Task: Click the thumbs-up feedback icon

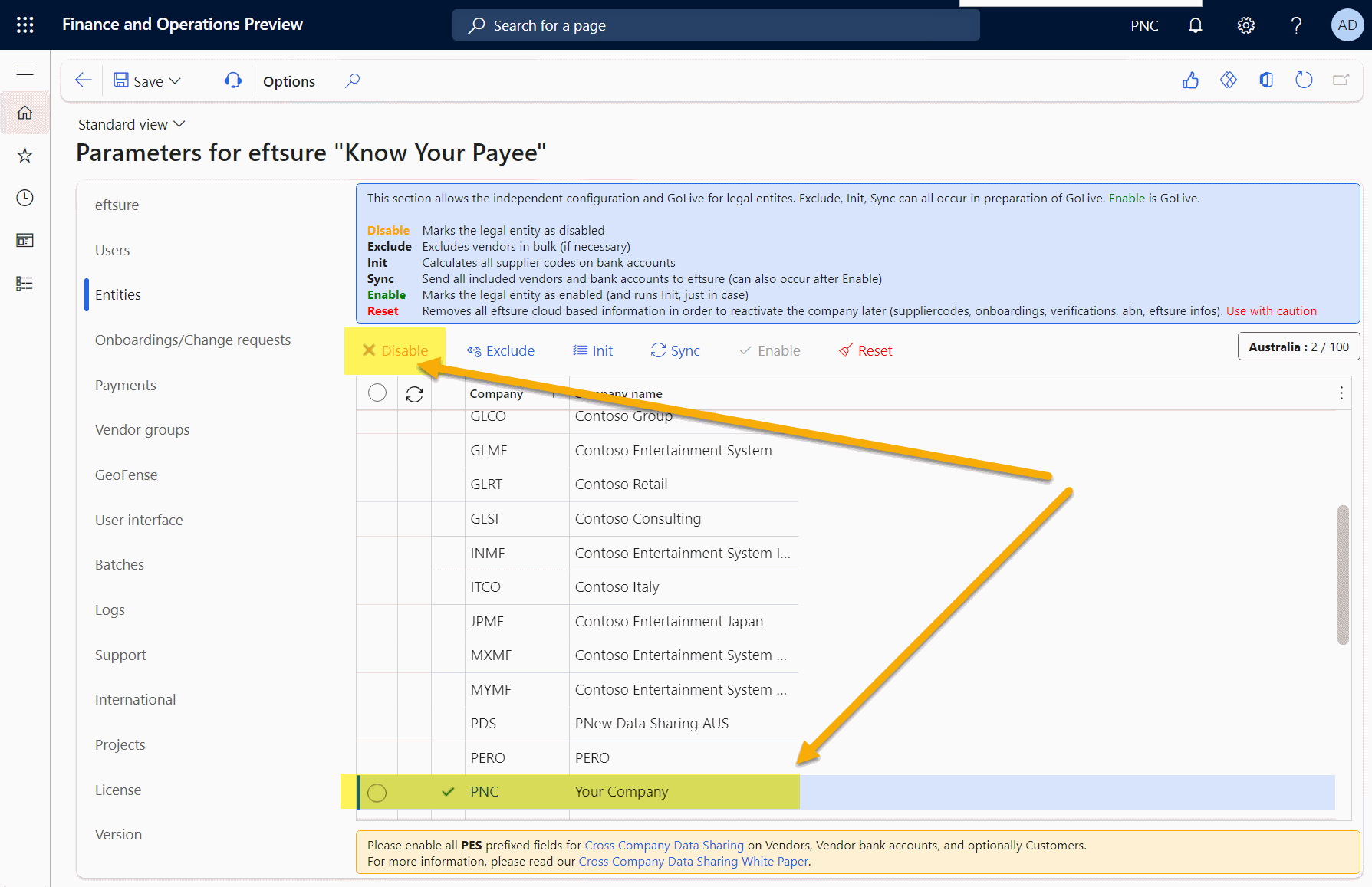Action: [1190, 80]
